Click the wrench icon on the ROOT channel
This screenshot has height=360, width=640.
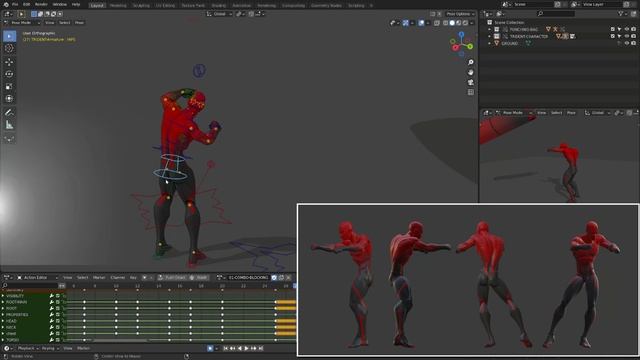pos(51,308)
